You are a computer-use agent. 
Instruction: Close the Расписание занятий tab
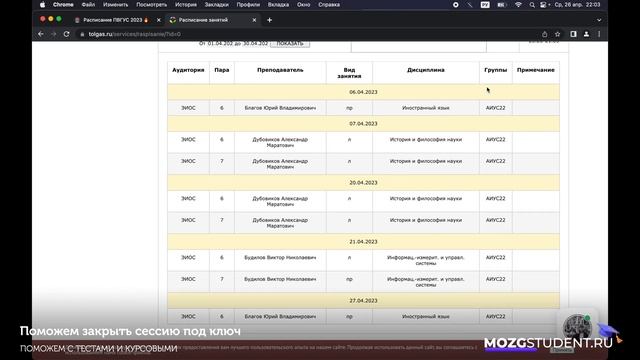pyautogui.click(x=254, y=20)
